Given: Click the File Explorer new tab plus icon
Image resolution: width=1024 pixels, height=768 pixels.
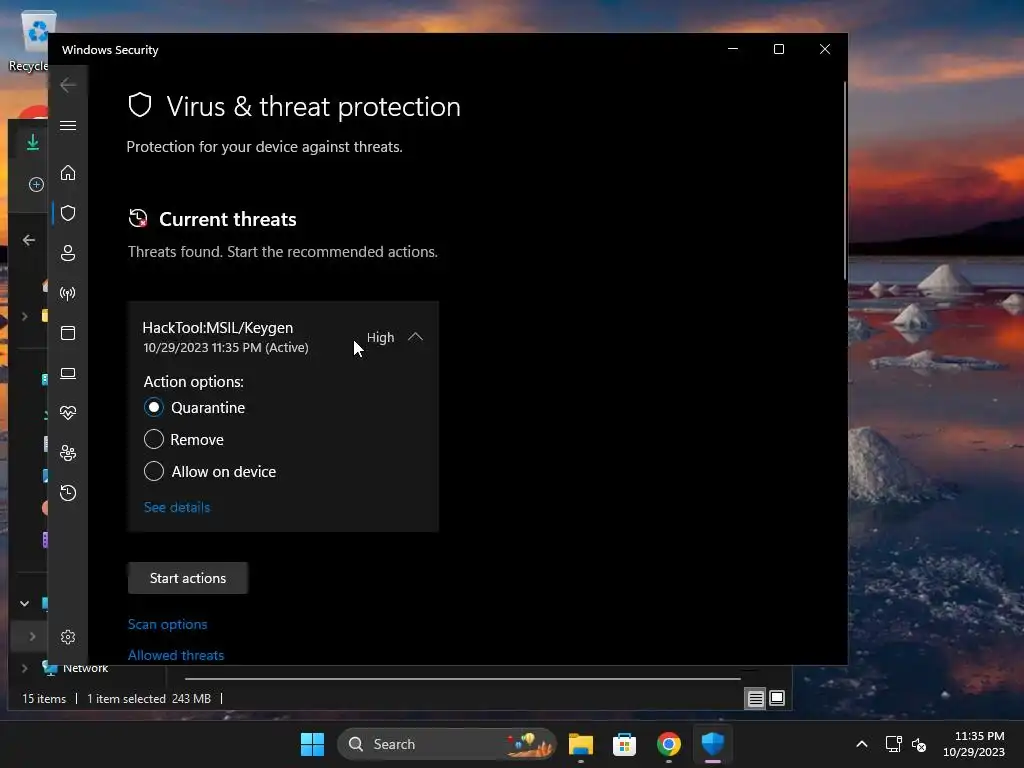Looking at the screenshot, I should pos(37,185).
